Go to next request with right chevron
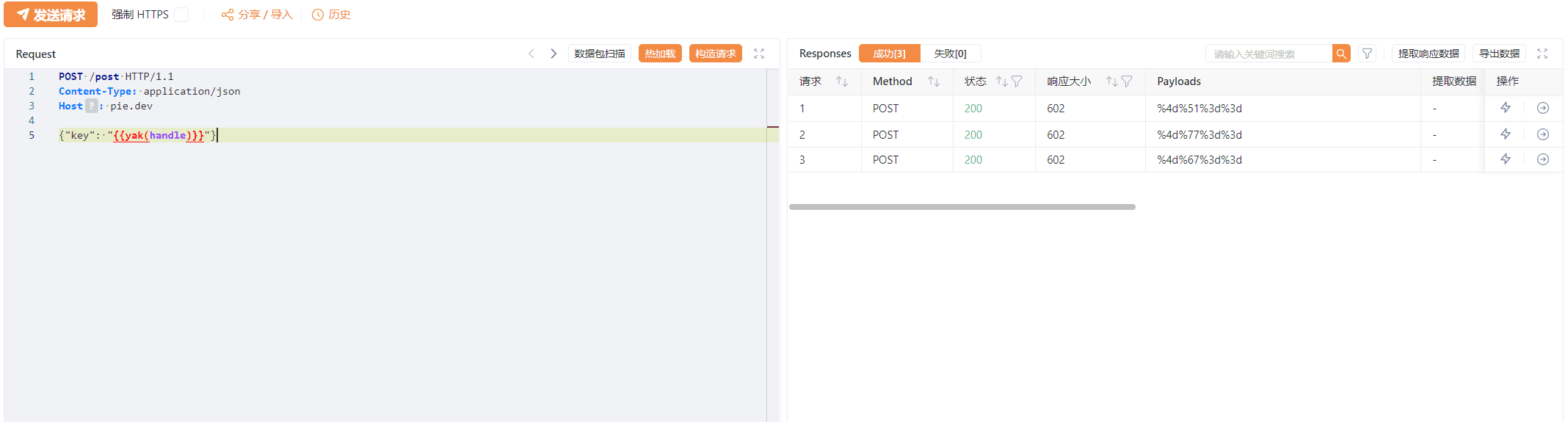The width and height of the screenshot is (1568, 422). coord(553,54)
